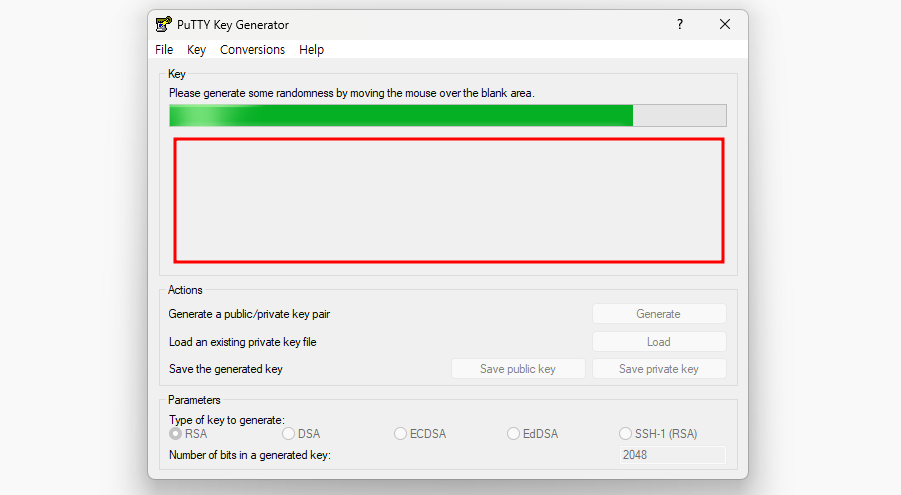The width and height of the screenshot is (901, 495).
Task: Click the PuTTY Key Generator title icon
Action: 164,24
